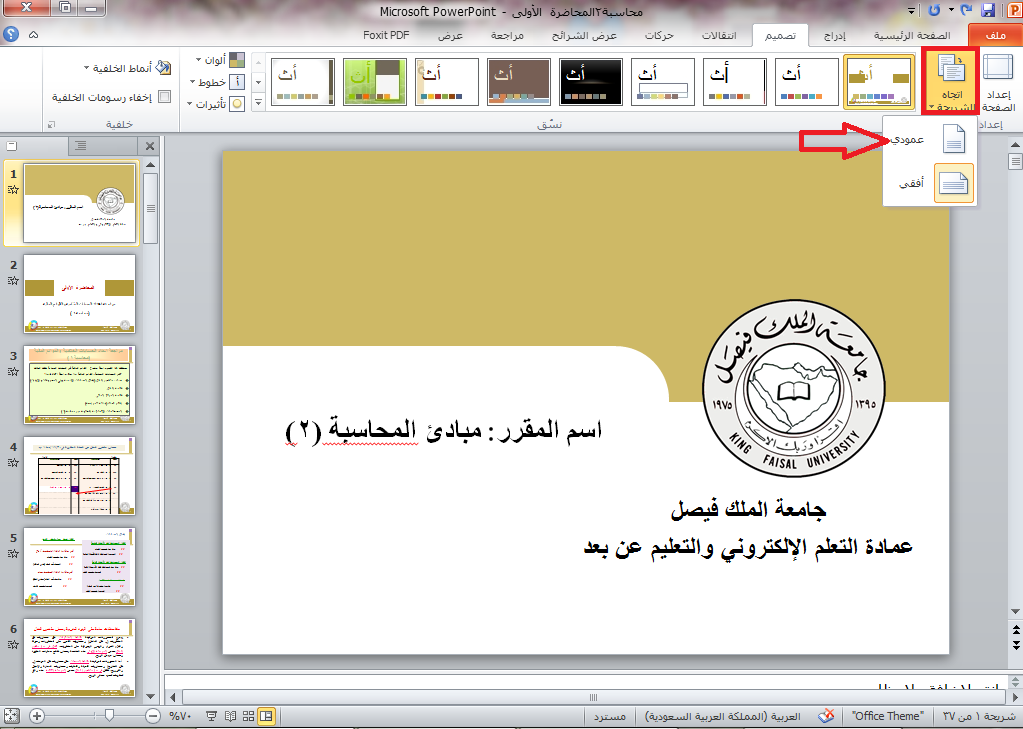Click animation star icon beside slide 1
The image size is (1023, 729).
pyautogui.click(x=13, y=190)
